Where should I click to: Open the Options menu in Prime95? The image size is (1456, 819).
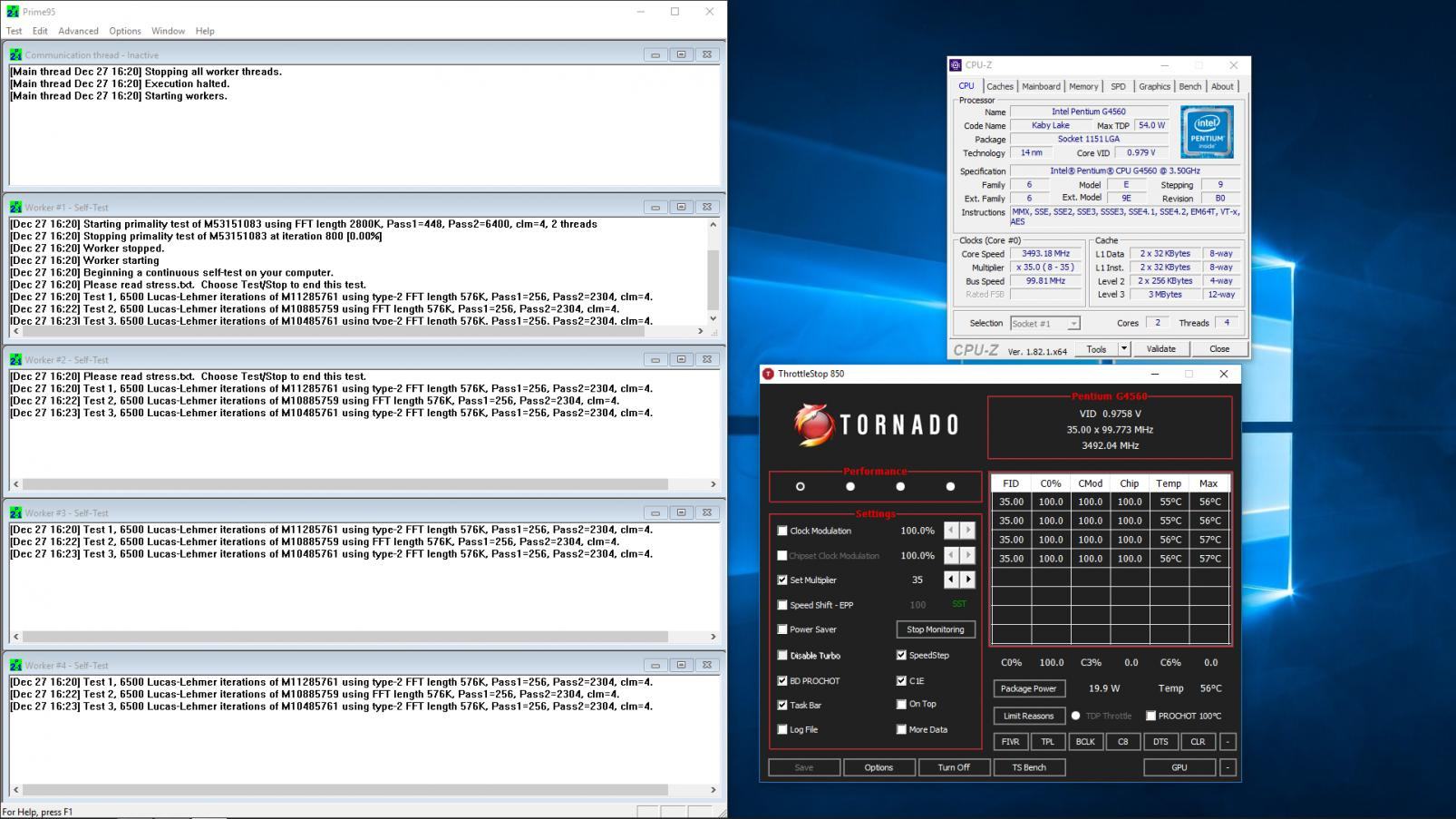click(125, 31)
